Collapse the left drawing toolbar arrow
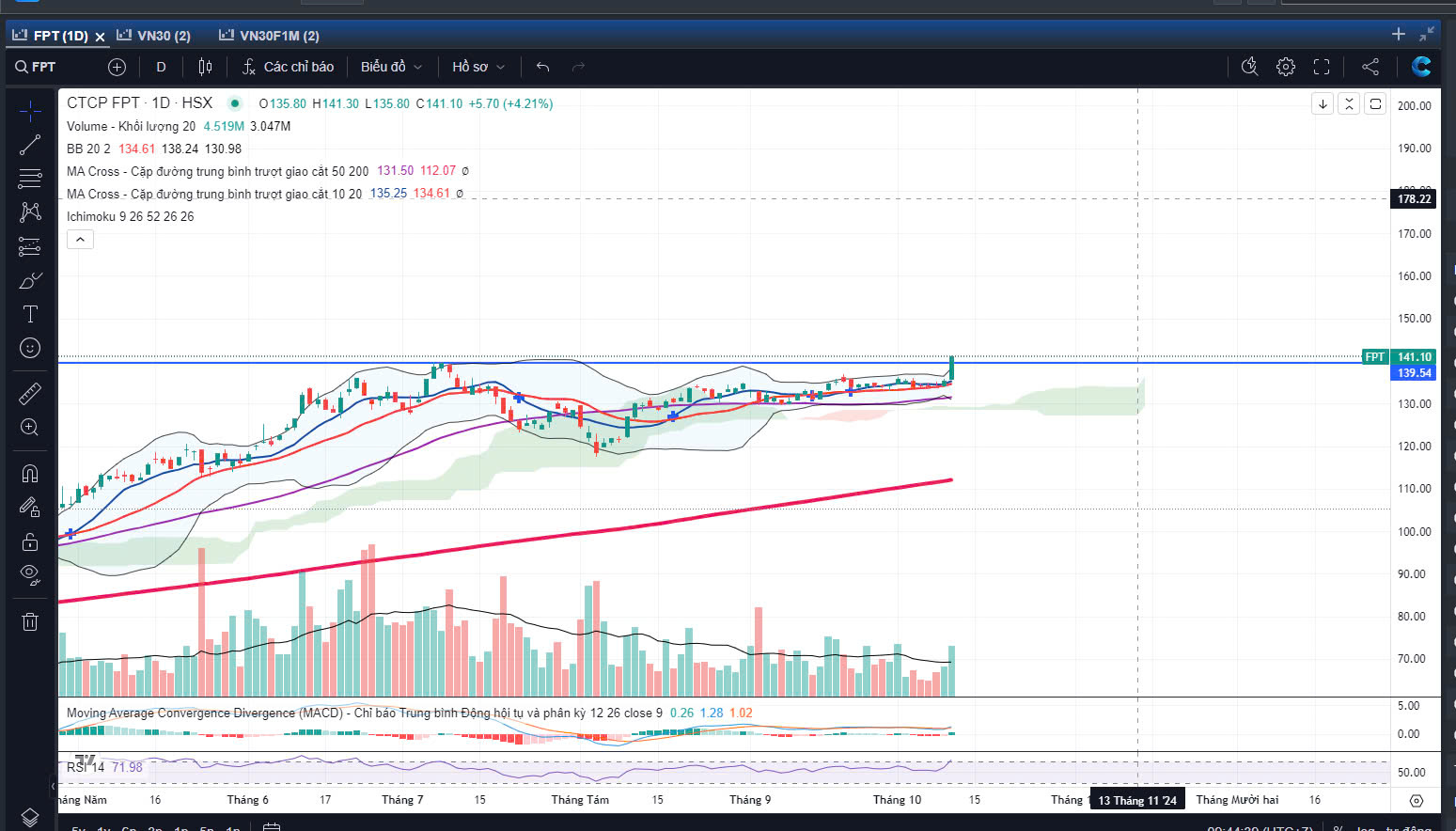The image size is (1456, 831). click(53, 785)
